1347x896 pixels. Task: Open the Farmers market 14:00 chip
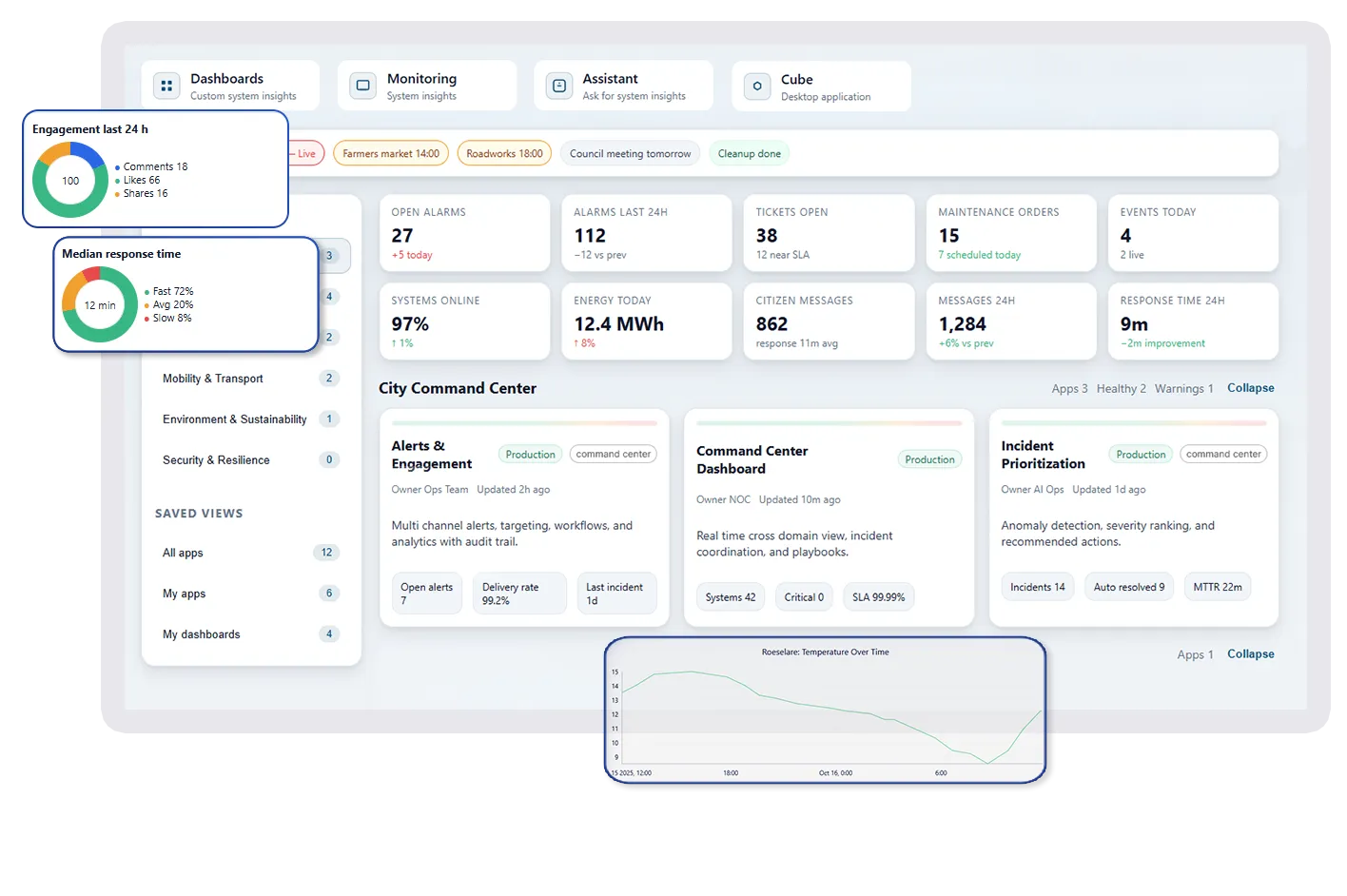coord(391,153)
